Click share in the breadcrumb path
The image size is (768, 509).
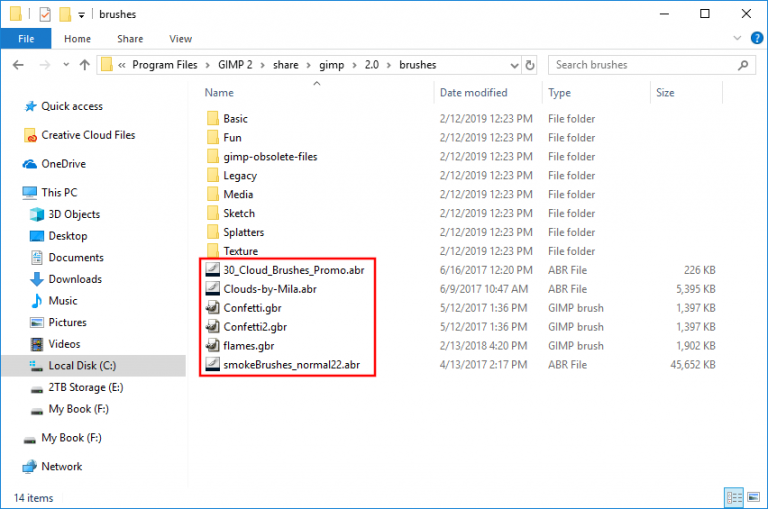(x=286, y=65)
